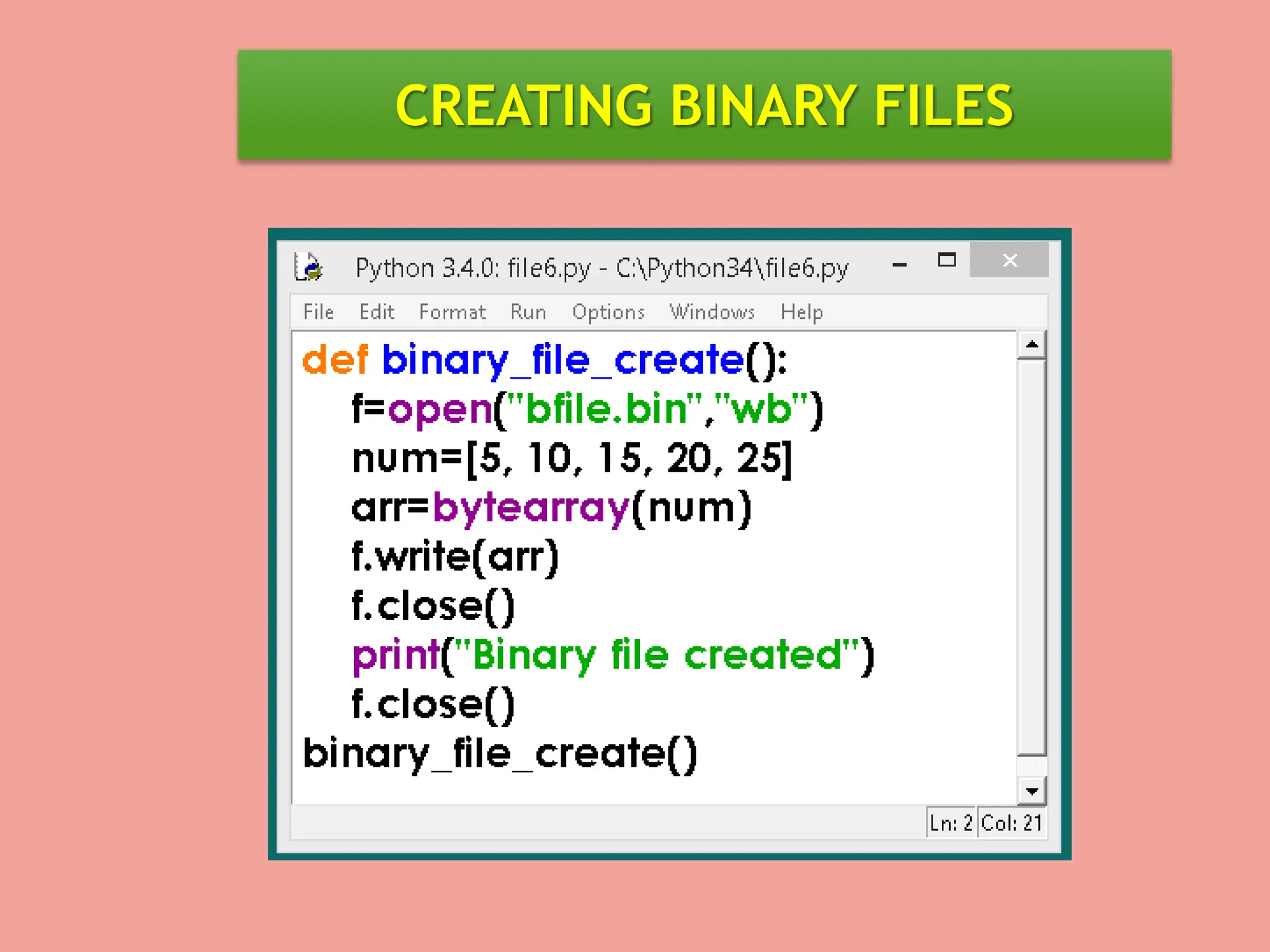Viewport: 1270px width, 952px height.
Task: Click the IDLE Python file icon in title bar
Action: tap(308, 267)
